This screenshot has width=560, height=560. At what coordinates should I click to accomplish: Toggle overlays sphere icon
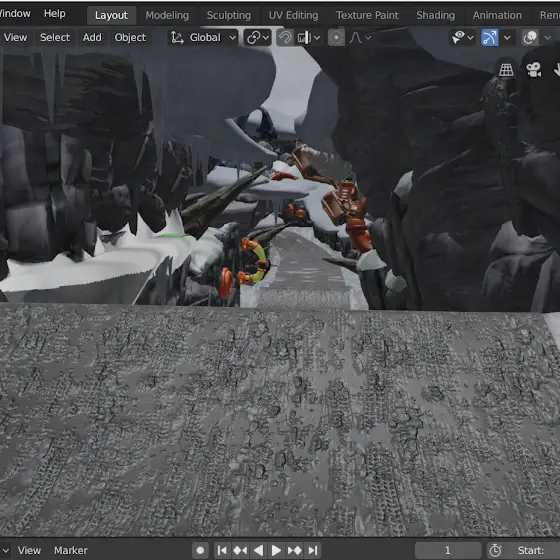click(x=530, y=38)
